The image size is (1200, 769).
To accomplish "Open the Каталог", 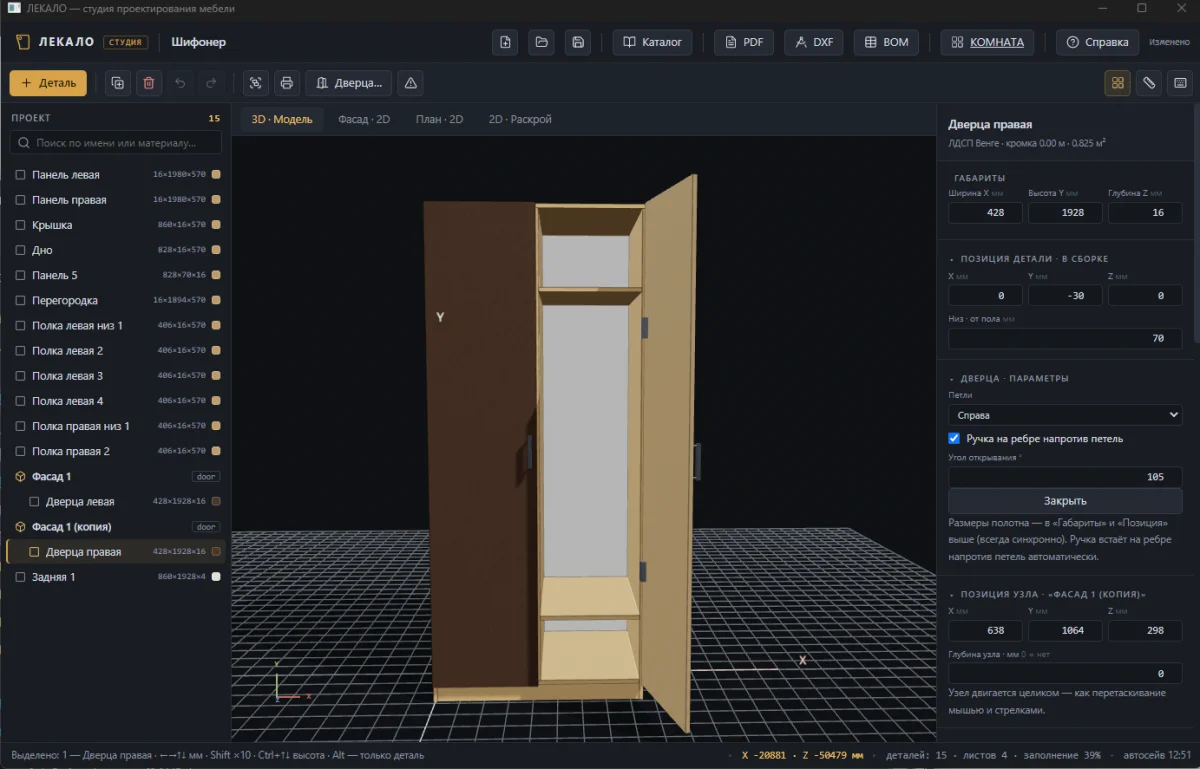I will coord(652,42).
